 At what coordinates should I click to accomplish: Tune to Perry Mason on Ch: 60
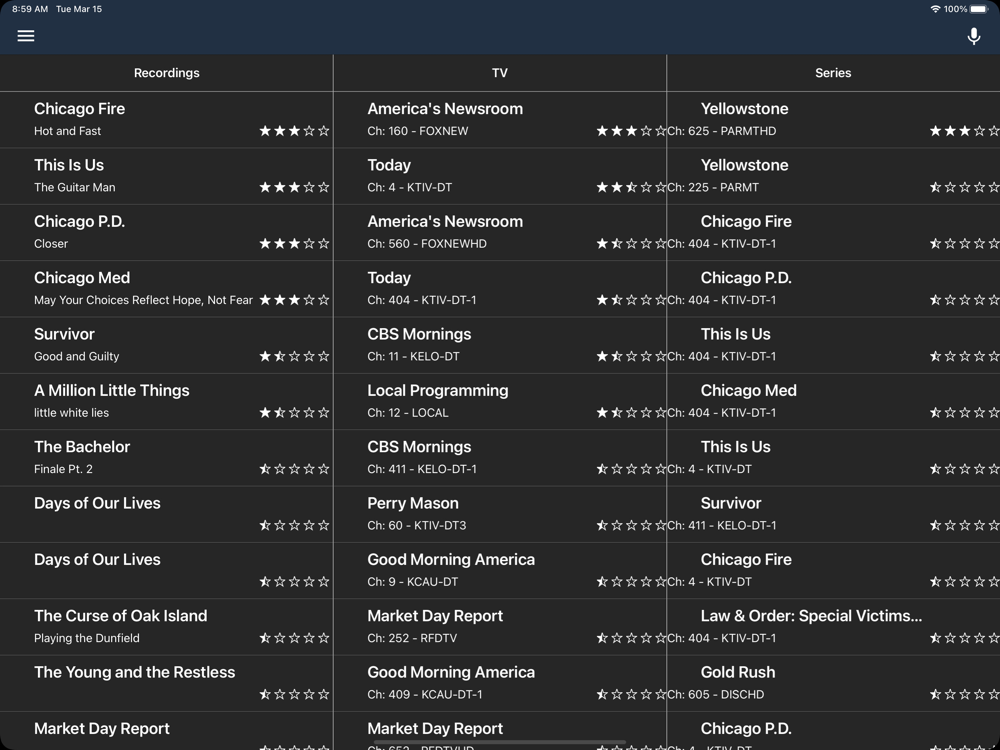[499, 514]
